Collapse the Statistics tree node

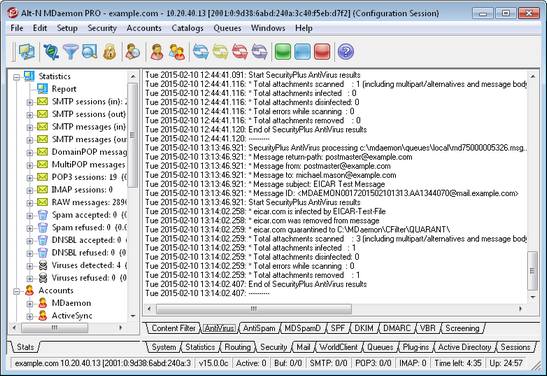(16, 77)
